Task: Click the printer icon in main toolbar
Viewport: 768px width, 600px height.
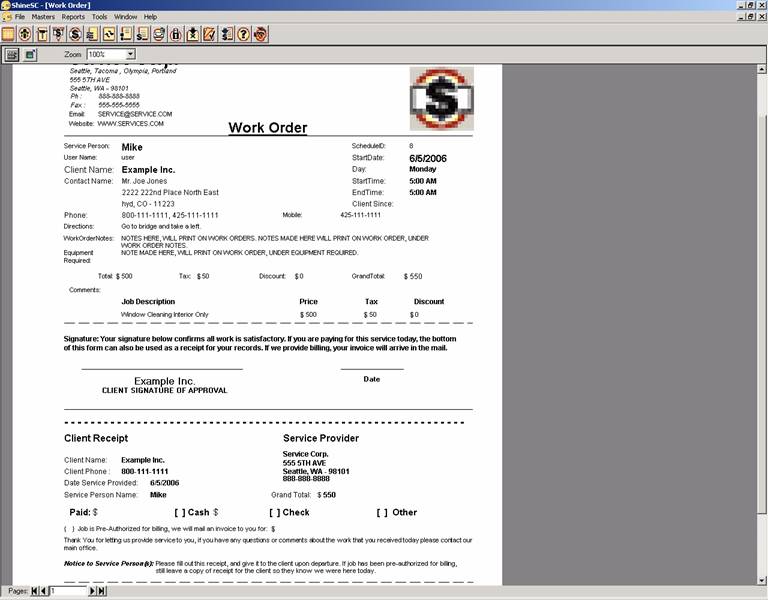Action: pos(159,34)
